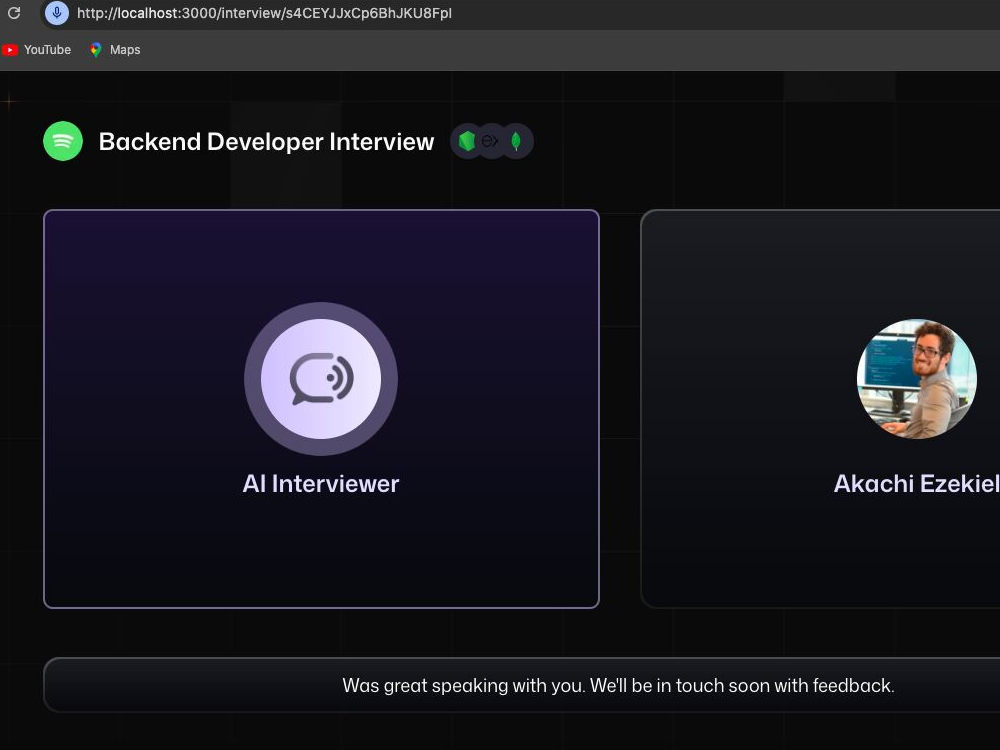Click the Backend Developer Interview heading
The image size is (1000, 750).
tap(266, 142)
